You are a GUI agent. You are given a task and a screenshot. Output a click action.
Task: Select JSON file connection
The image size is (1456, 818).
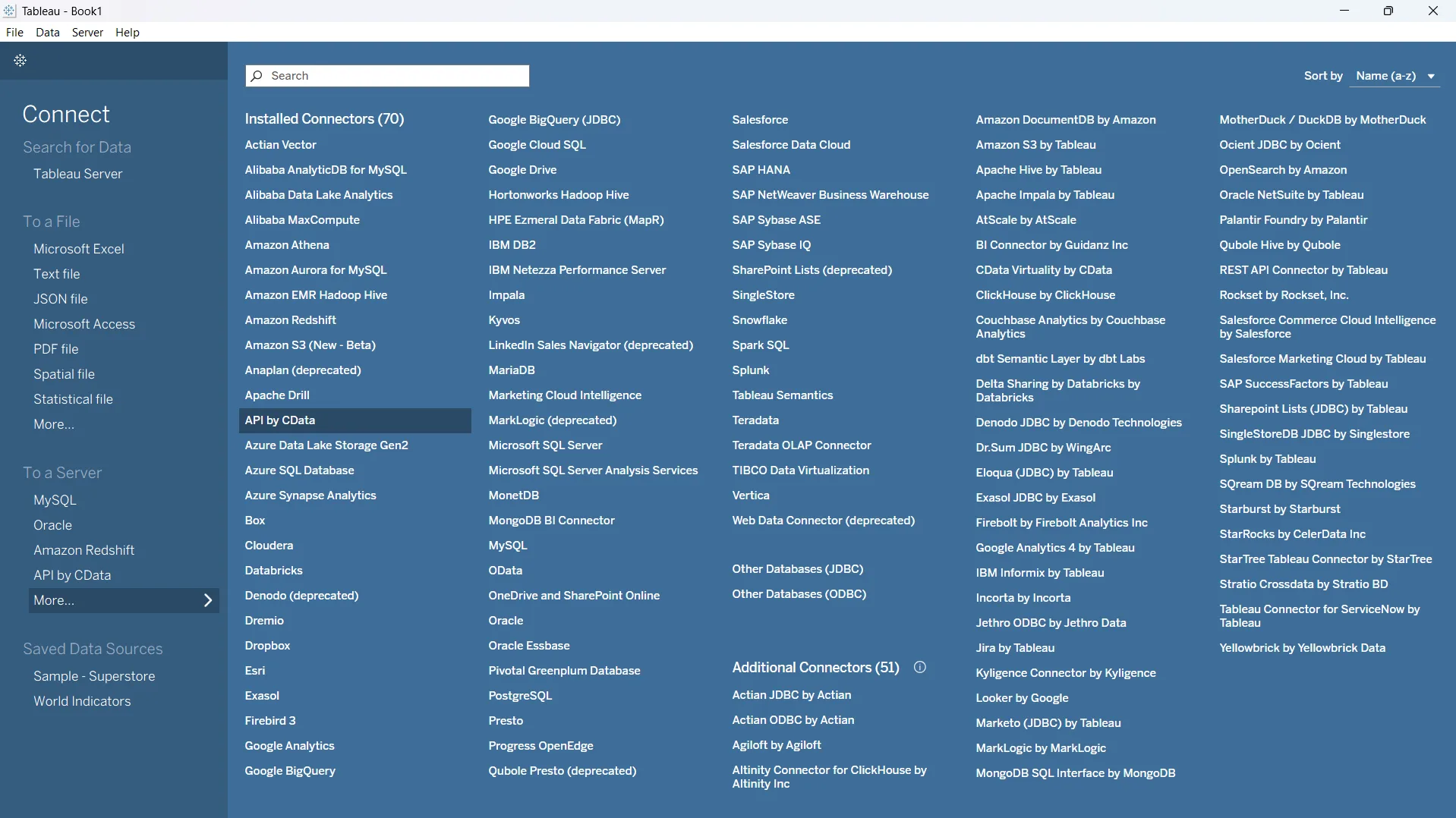coord(61,299)
